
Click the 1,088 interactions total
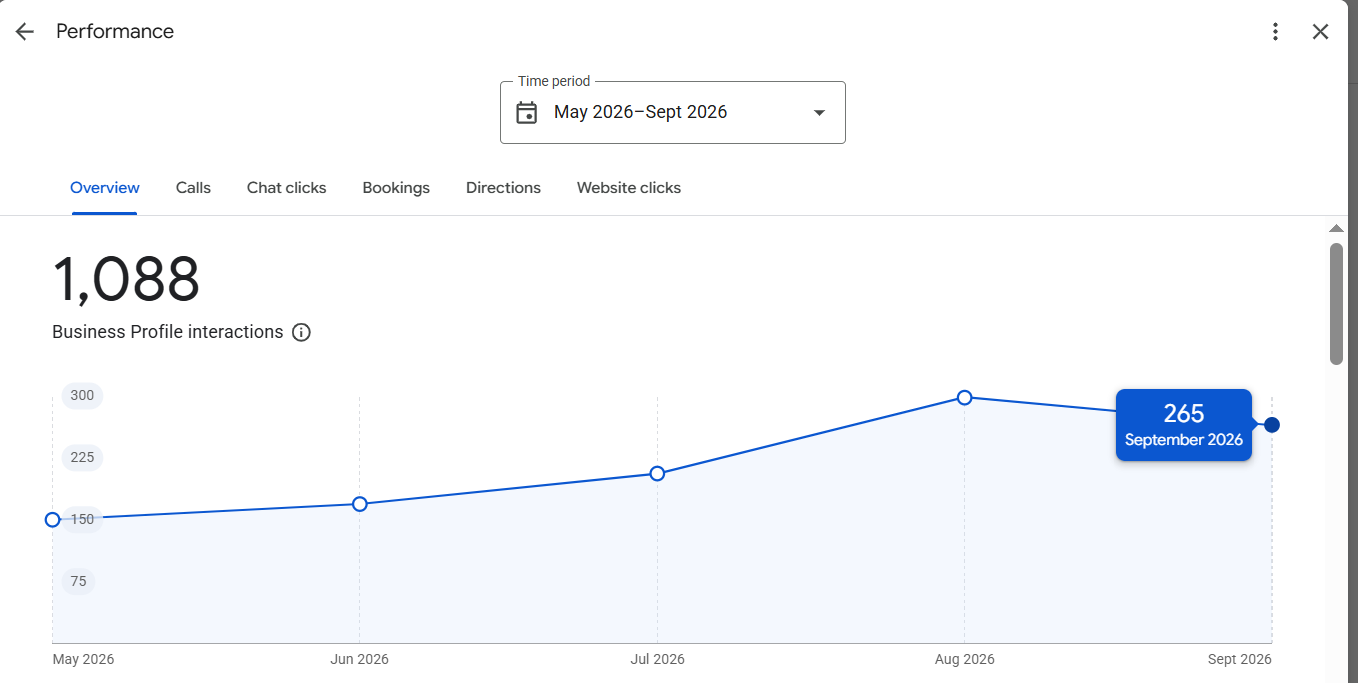tap(126, 280)
